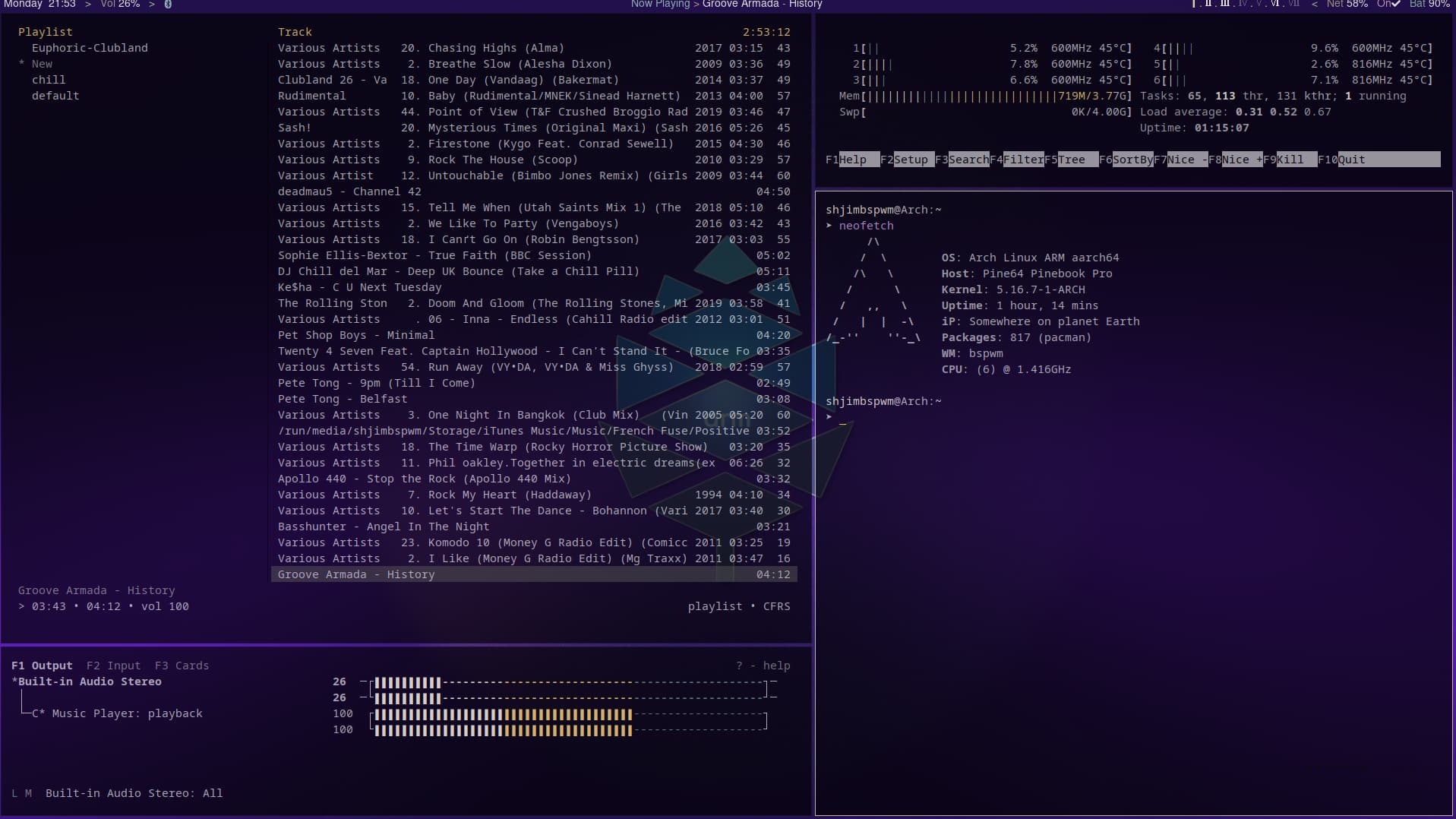
Task: Select C* Music Player: playback stream
Action: (x=117, y=713)
